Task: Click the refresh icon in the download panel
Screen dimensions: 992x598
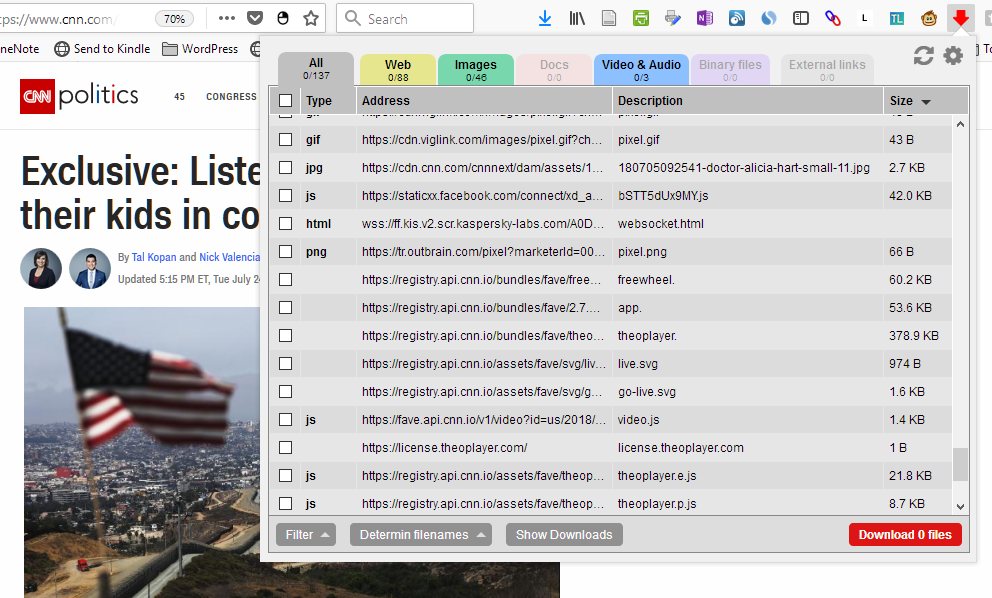Action: (x=923, y=57)
